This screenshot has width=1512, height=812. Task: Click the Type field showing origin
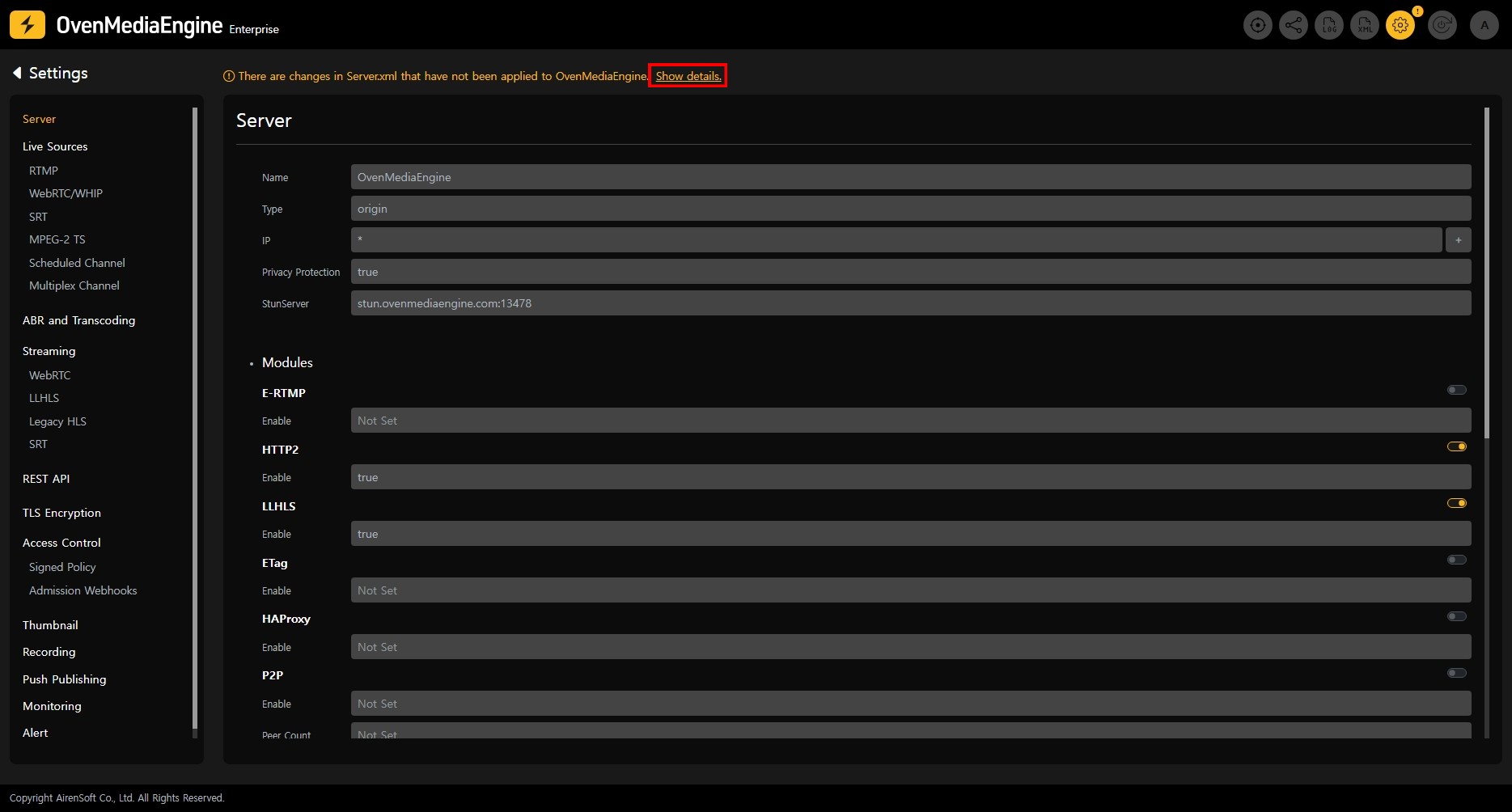(911, 209)
